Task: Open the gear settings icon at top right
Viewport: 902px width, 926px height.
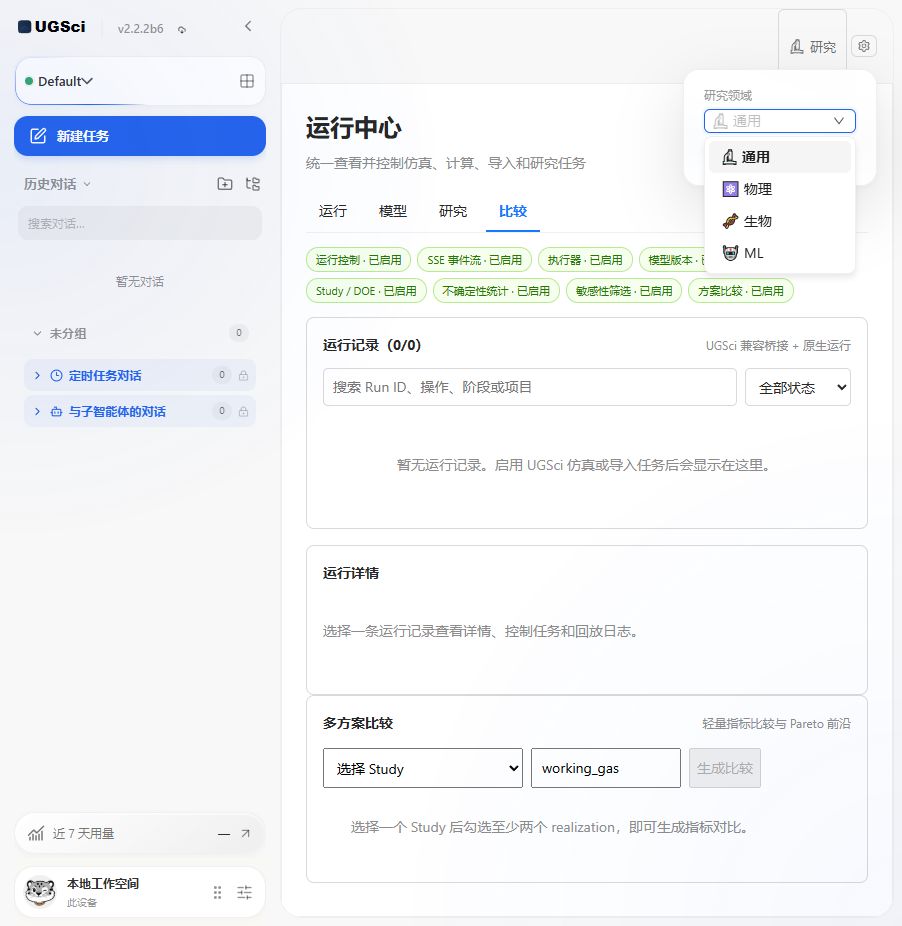Action: (864, 46)
